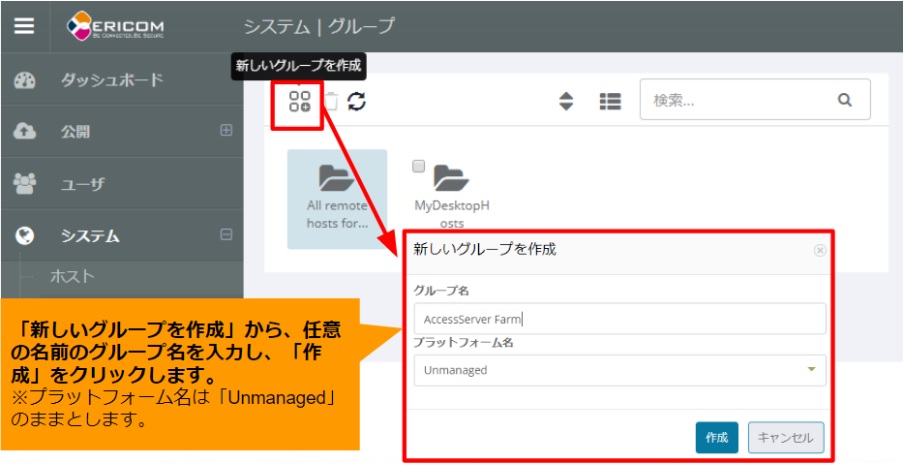This screenshot has height=467, width=905.
Task: Click the magnifier search icon
Action: pos(845,100)
